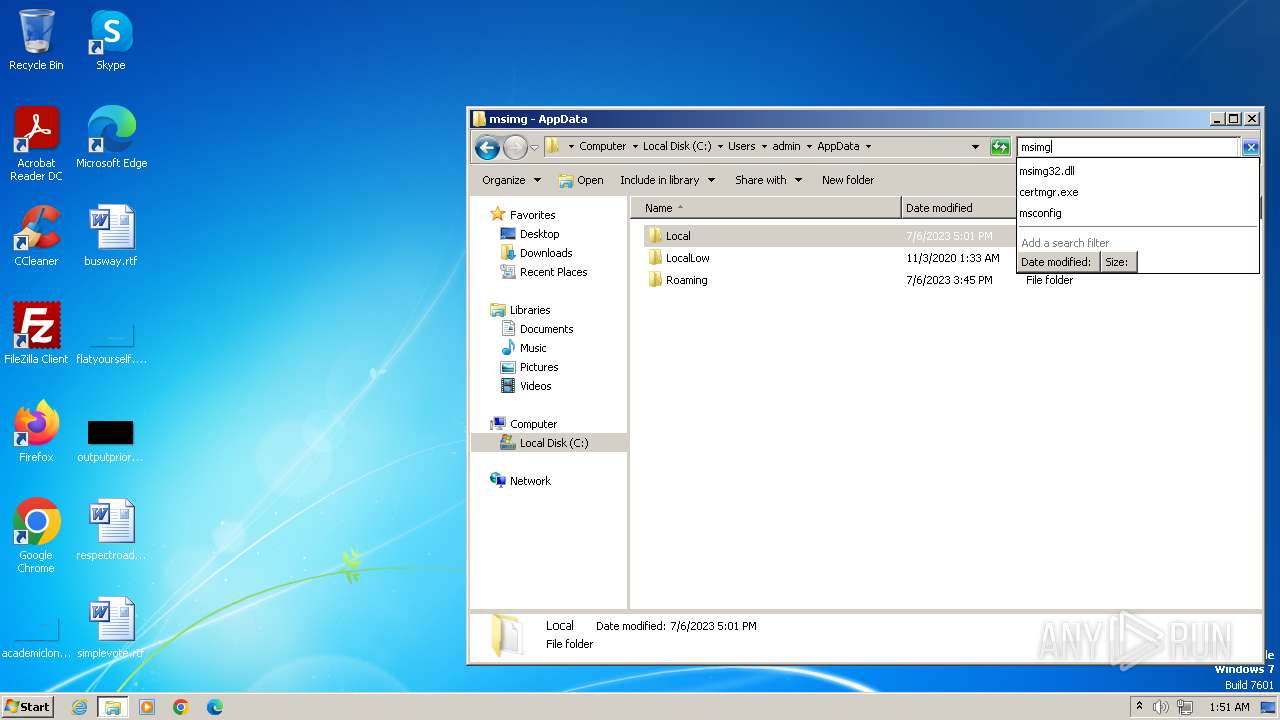Click the Explorer Forward arrow button
This screenshot has height=720, width=1280.
515,147
